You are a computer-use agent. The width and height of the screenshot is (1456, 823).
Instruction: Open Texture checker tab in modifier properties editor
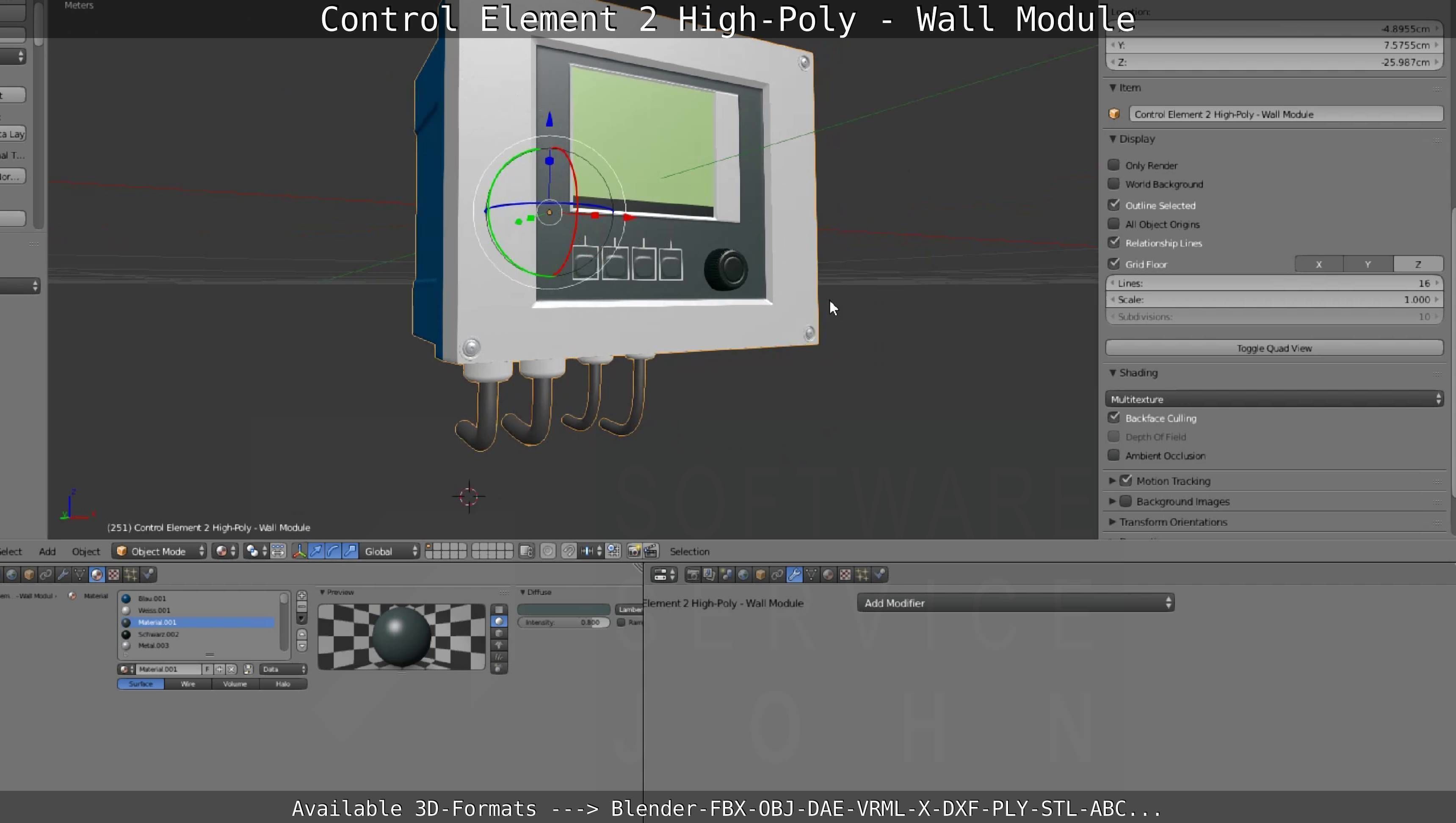845,575
